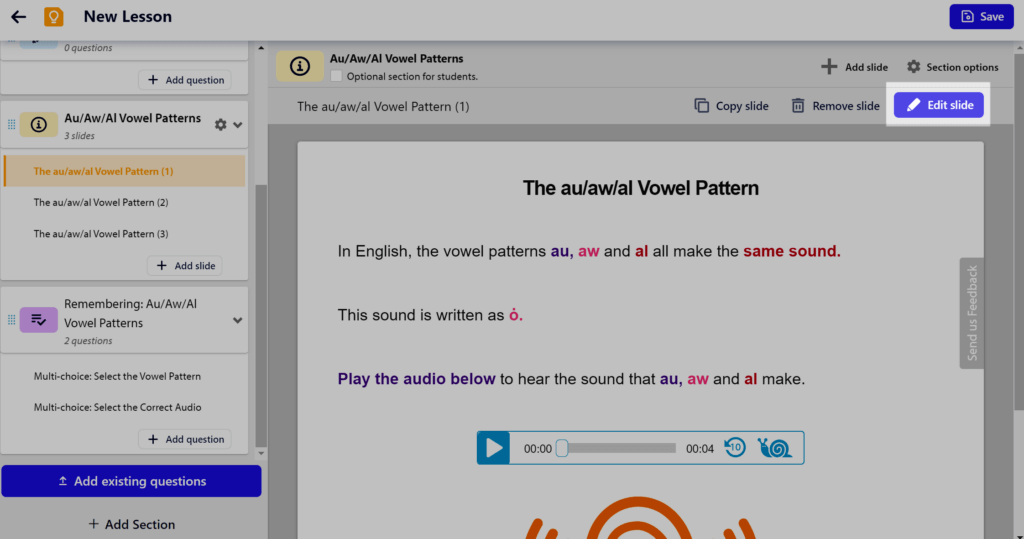Screen dimensions: 1024x539
Task: Click the 00:04 audio duration label
Action: tap(699, 449)
